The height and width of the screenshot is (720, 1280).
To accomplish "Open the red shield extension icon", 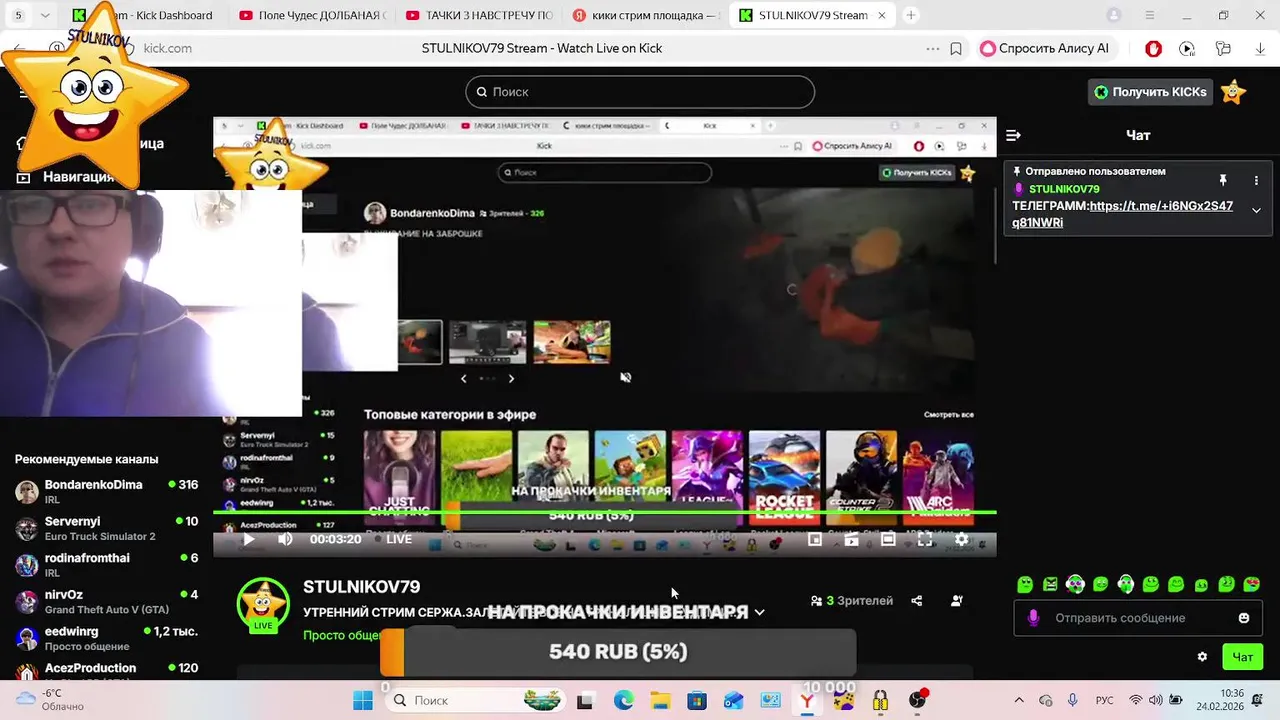I will click(1153, 48).
